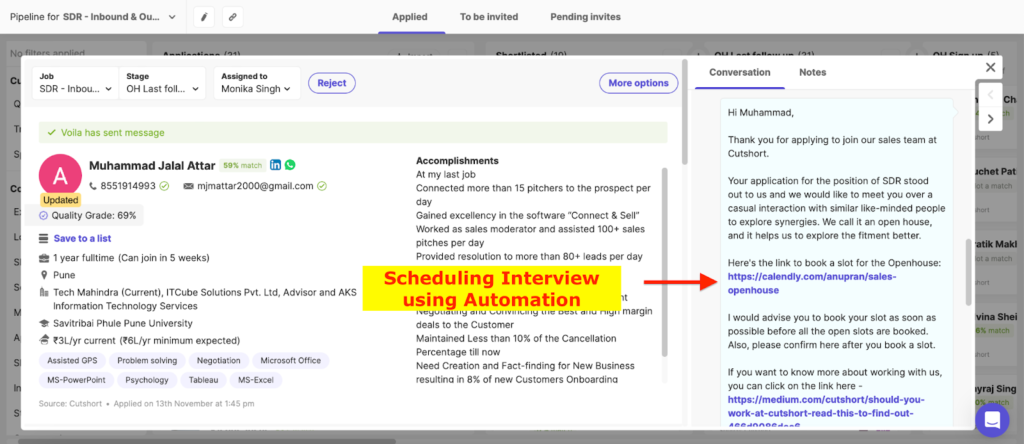Click the Negotiation skill tag
Viewport: 1024px width, 444px height.
pos(219,360)
